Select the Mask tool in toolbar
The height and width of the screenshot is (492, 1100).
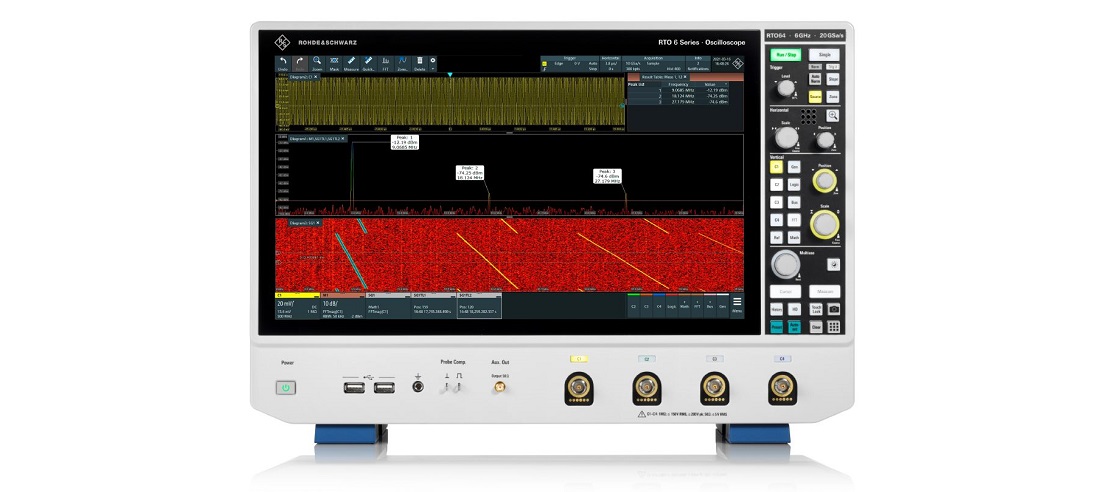[334, 63]
